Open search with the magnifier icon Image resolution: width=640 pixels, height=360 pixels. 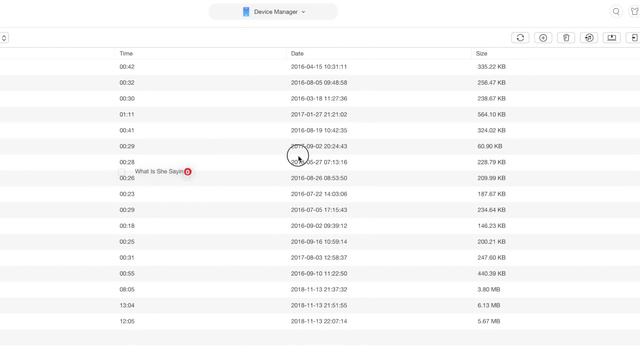(616, 12)
